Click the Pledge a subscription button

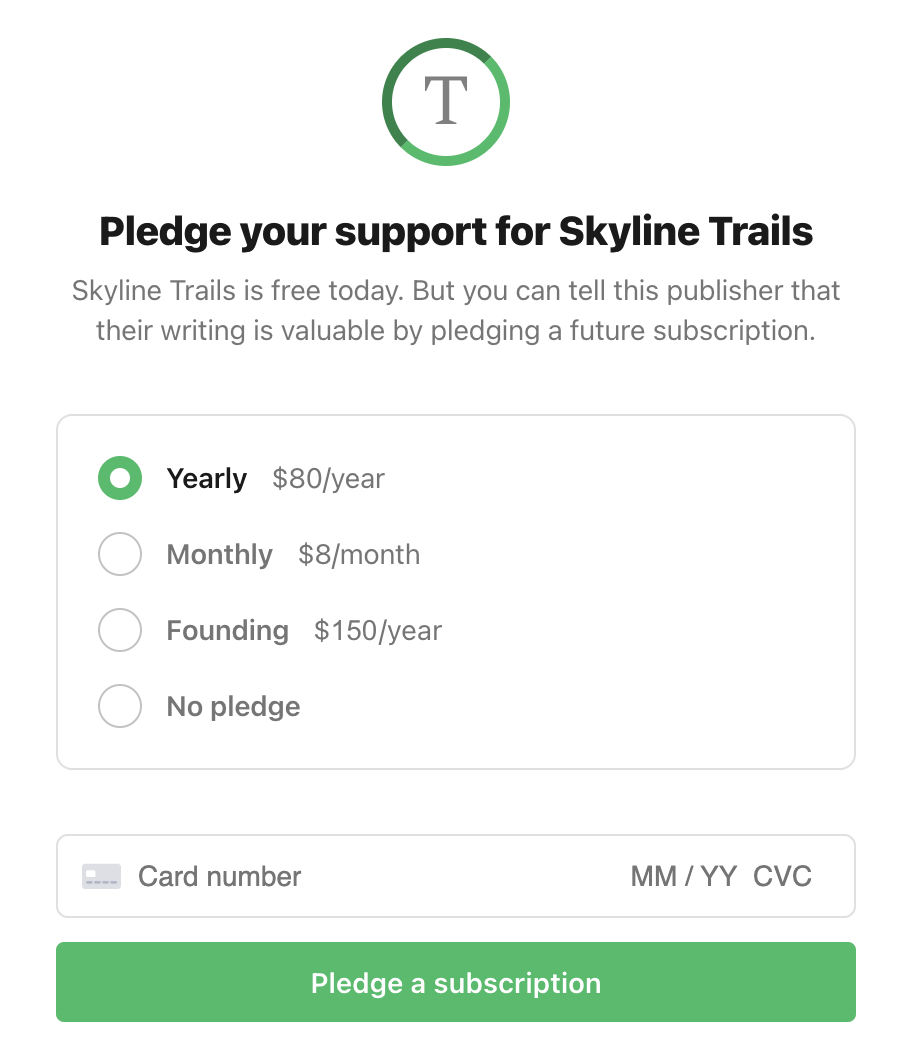pyautogui.click(x=456, y=982)
